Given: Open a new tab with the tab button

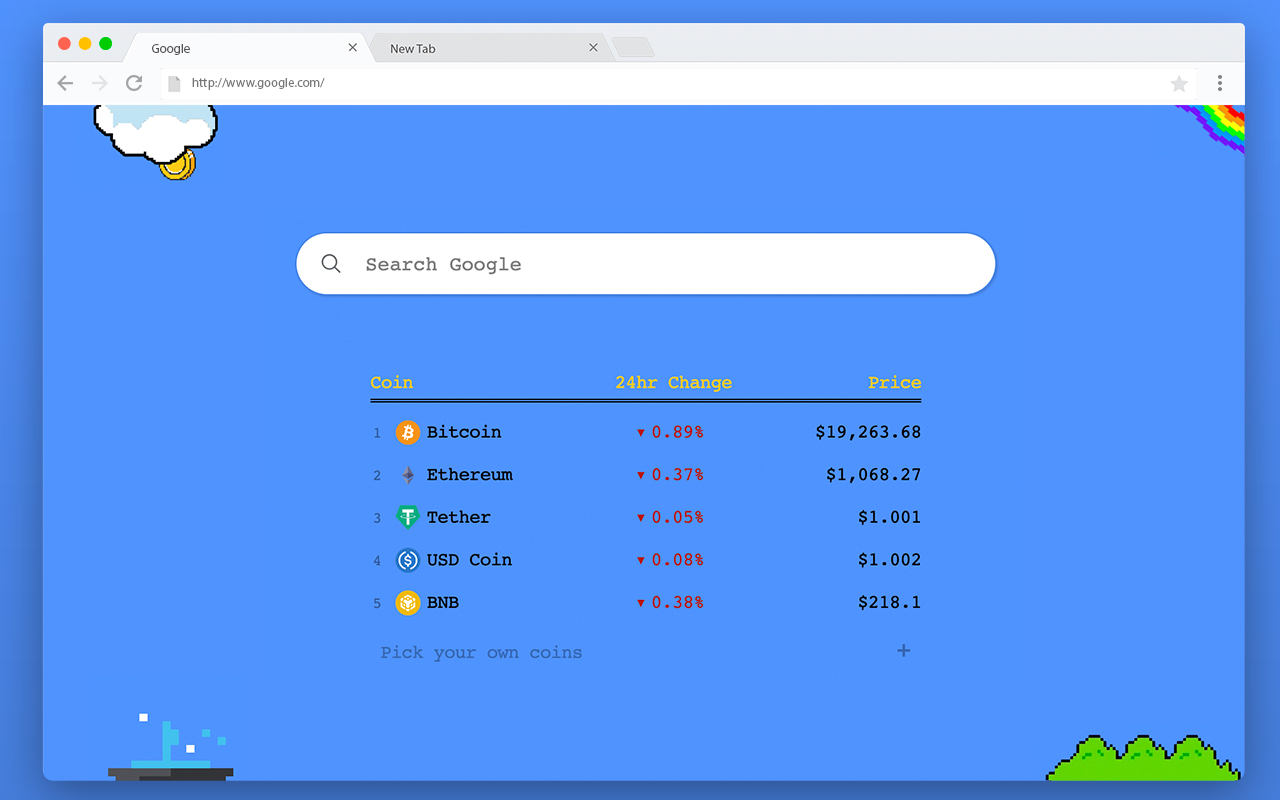Looking at the screenshot, I should point(633,47).
